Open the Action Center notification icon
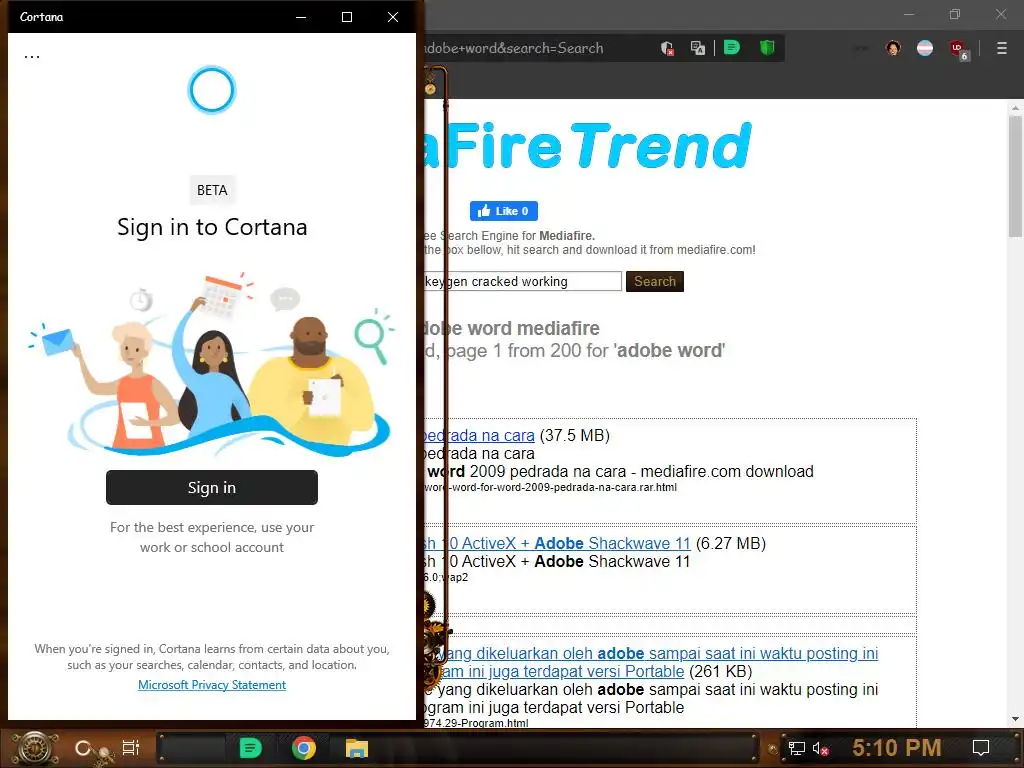Screen dimensions: 1024x768 981,748
